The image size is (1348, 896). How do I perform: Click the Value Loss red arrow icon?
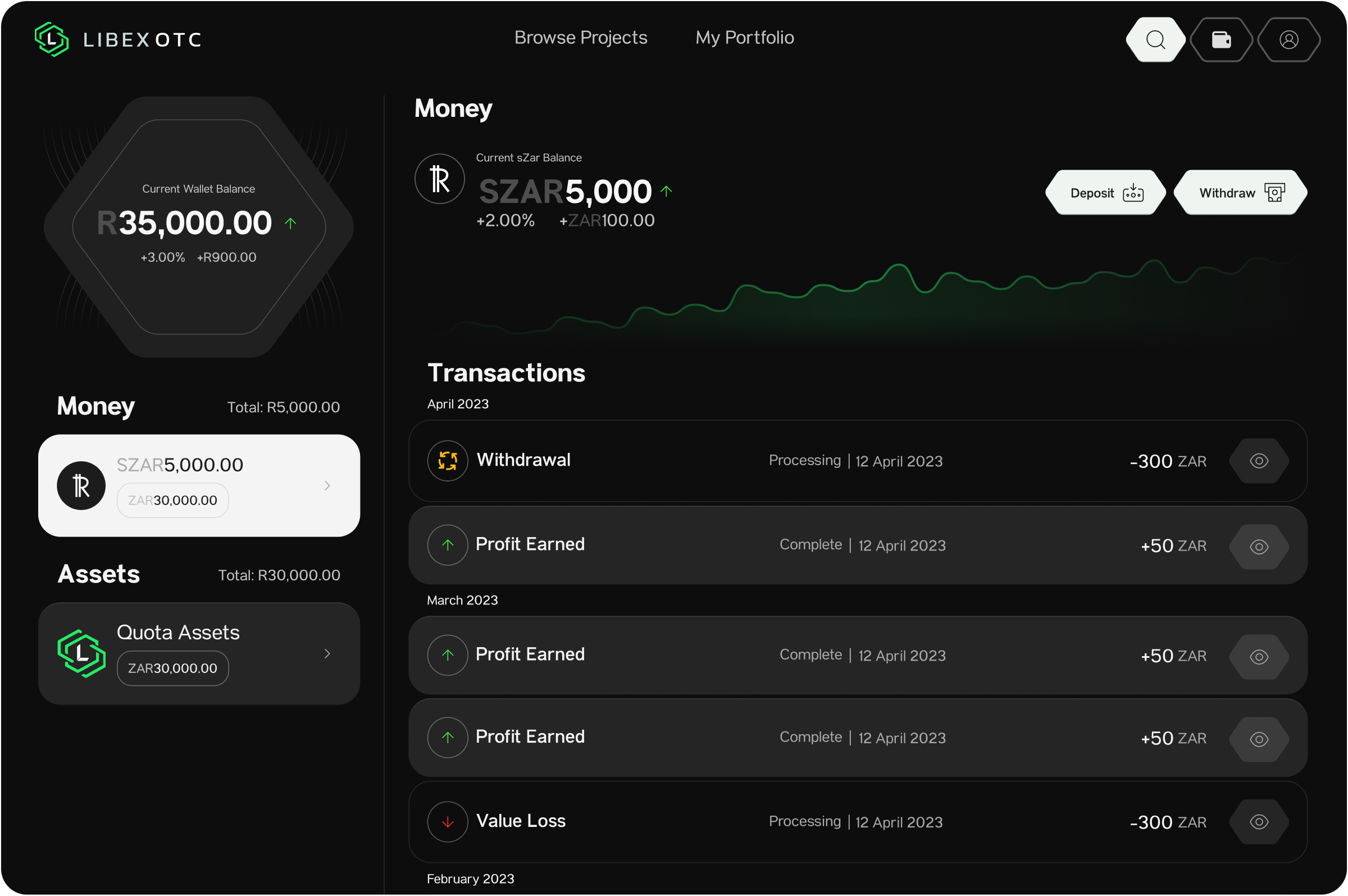pos(447,822)
